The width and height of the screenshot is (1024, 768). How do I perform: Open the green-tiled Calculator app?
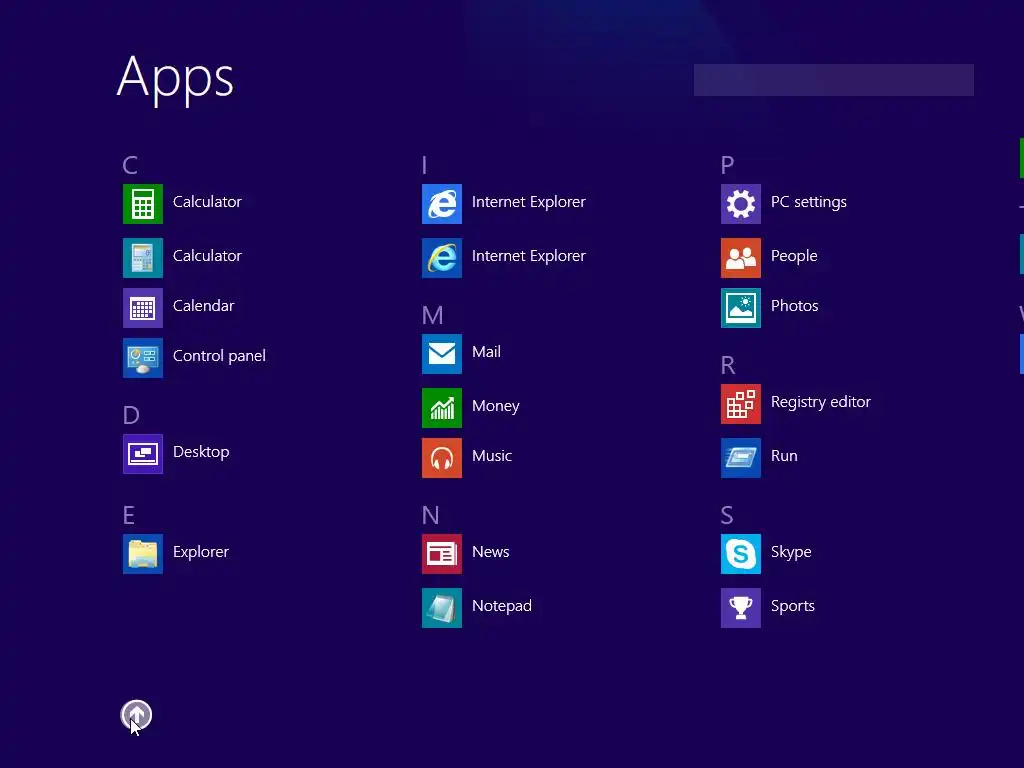pyautogui.click(x=142, y=204)
